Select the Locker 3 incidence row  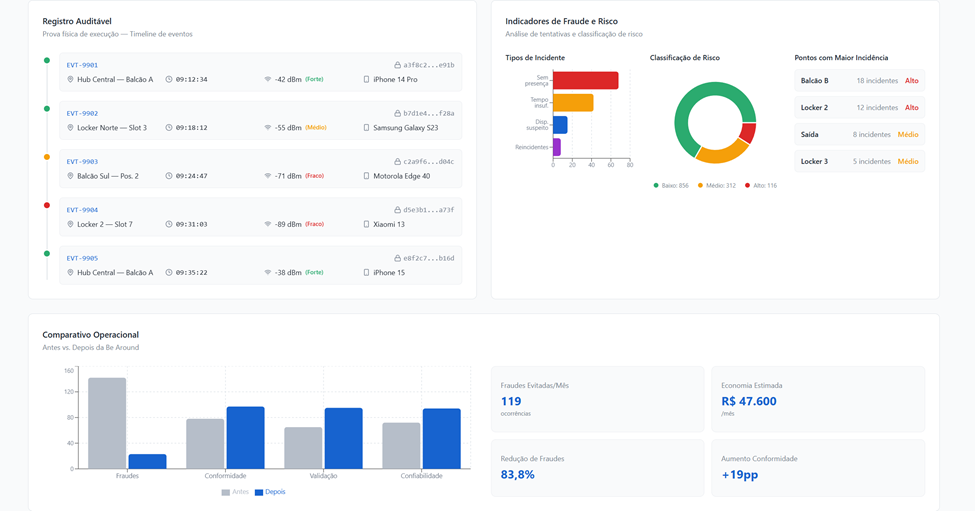pyautogui.click(x=859, y=161)
